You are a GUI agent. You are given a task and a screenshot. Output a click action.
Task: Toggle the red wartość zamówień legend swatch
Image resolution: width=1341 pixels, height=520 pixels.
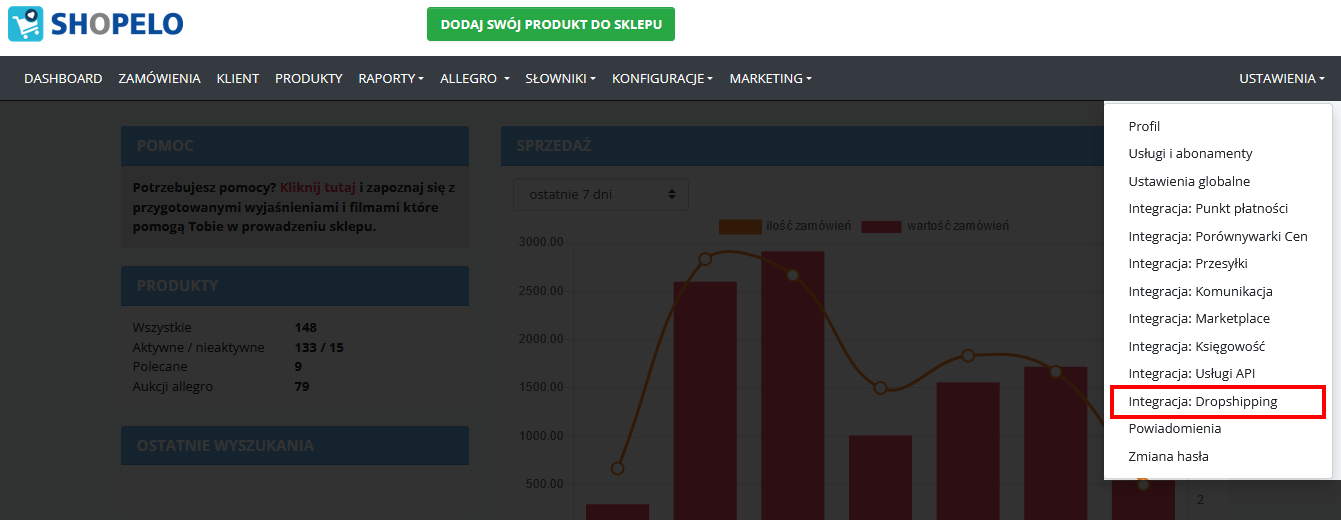tap(881, 226)
